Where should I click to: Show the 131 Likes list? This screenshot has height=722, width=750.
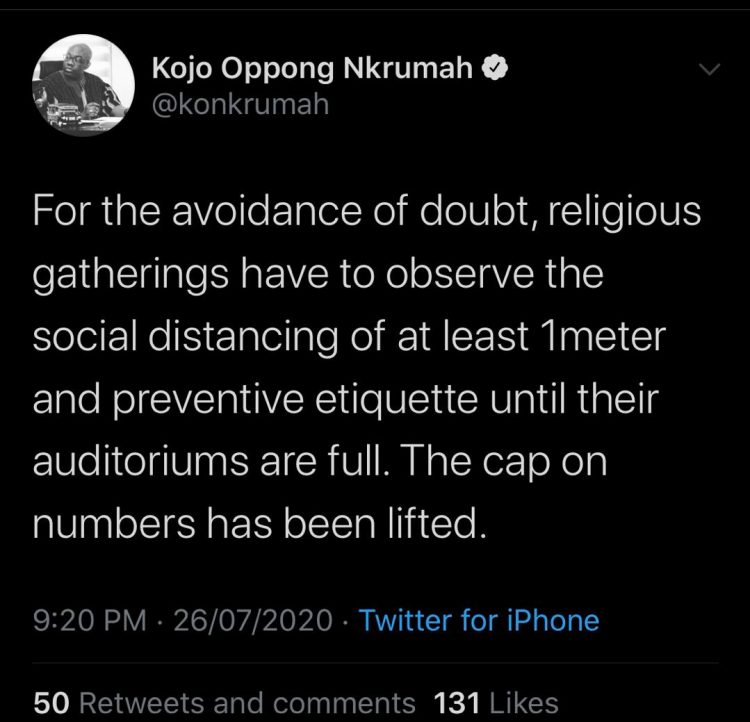(495, 702)
